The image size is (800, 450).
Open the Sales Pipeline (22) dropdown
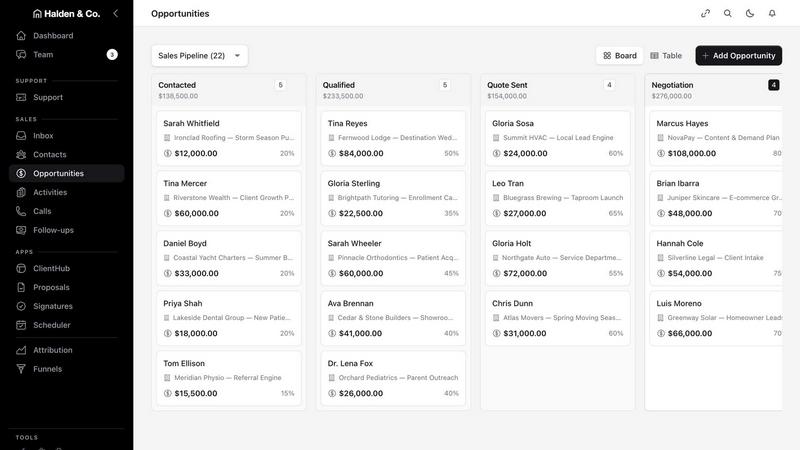pyautogui.click(x=199, y=56)
